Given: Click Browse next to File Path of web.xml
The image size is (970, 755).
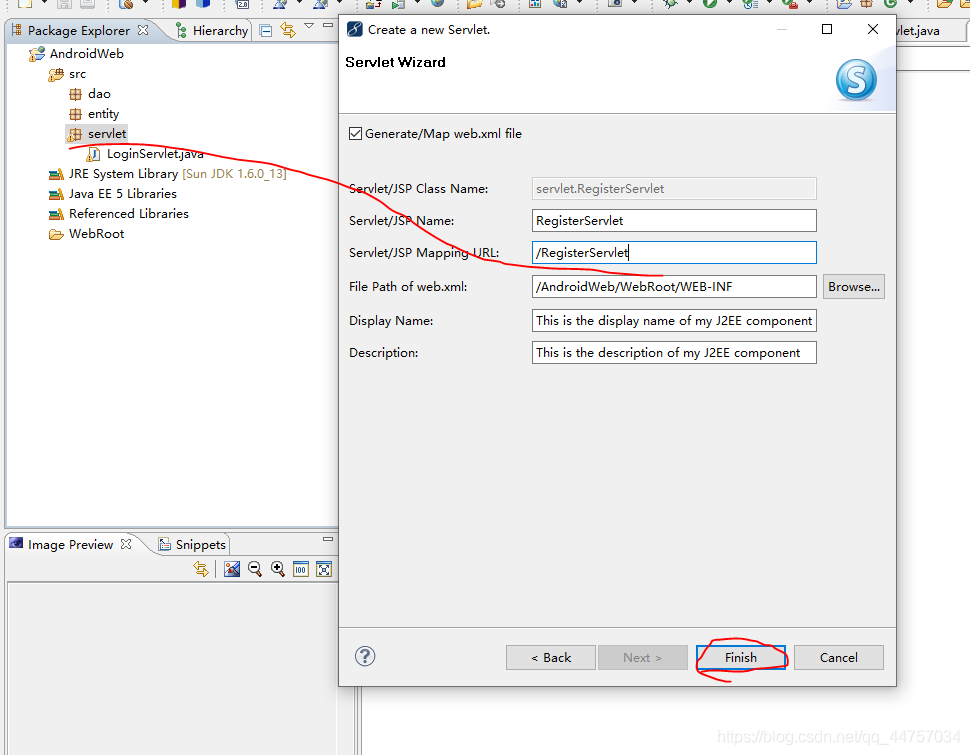Looking at the screenshot, I should pyautogui.click(x=852, y=286).
